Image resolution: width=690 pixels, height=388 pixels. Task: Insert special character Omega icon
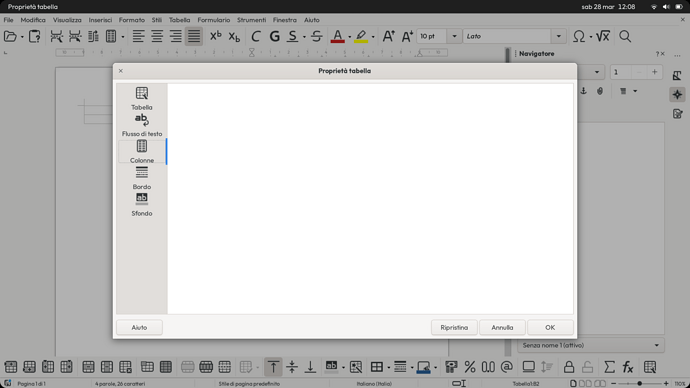click(579, 36)
